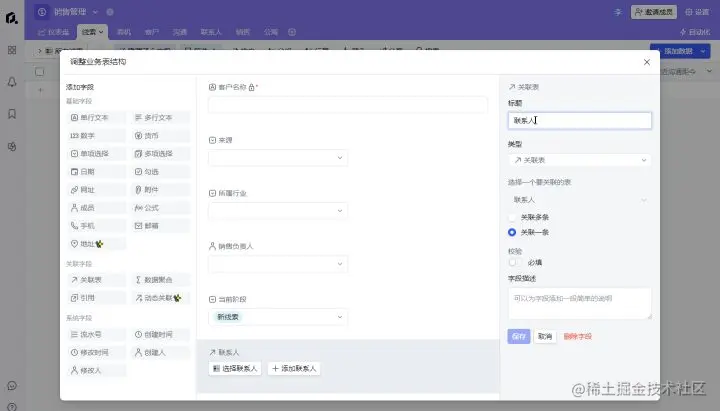This screenshot has height=411, width=720.
Task: Add a 货币 currency field
Action: (x=160, y=135)
